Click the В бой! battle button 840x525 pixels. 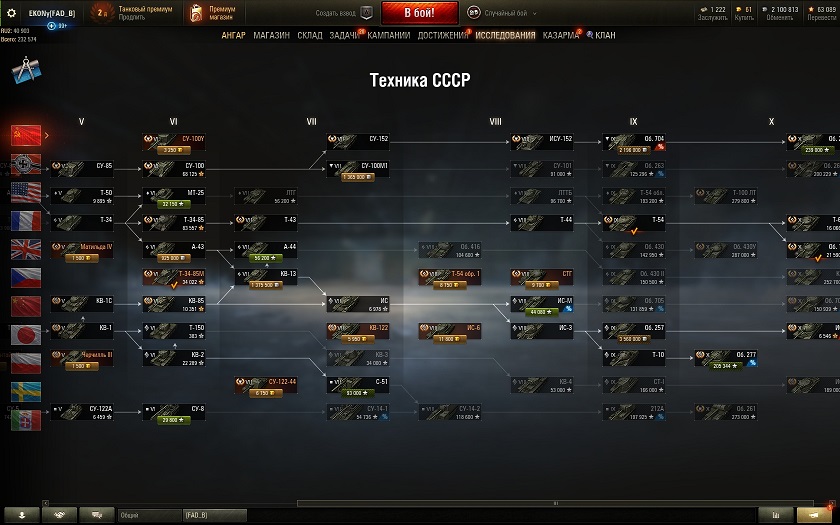click(x=420, y=13)
